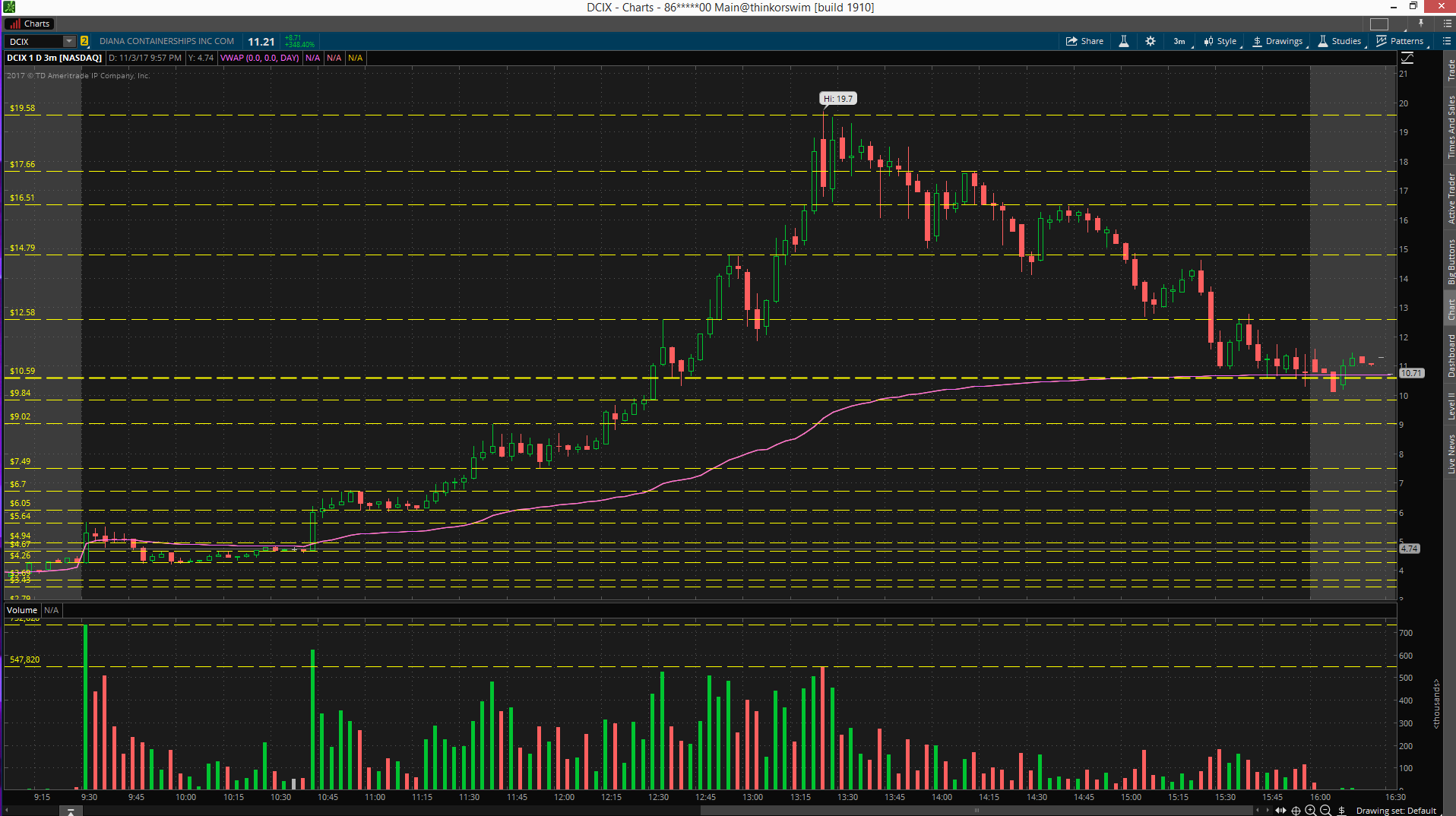Open chart settings with the gear icon
The width and height of the screenshot is (1456, 816).
(1151, 41)
